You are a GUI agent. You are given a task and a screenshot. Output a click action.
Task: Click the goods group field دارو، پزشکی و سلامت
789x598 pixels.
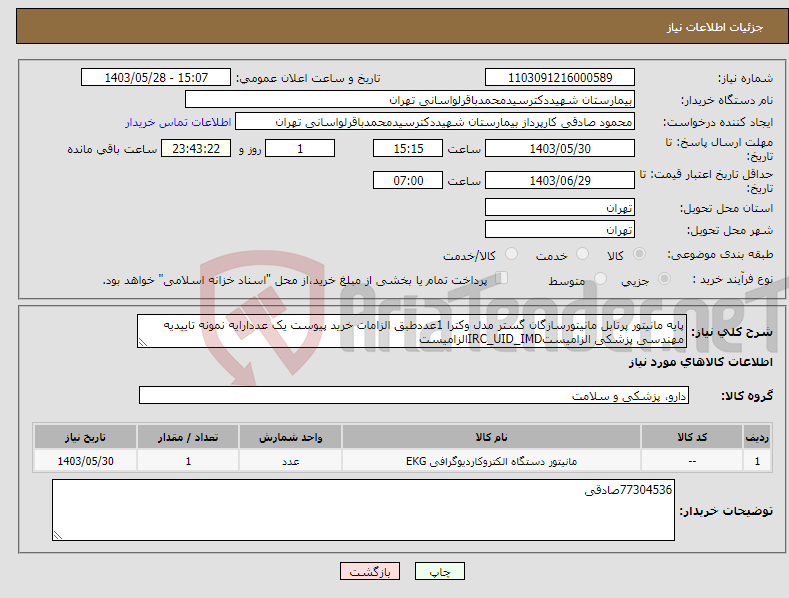click(x=414, y=396)
